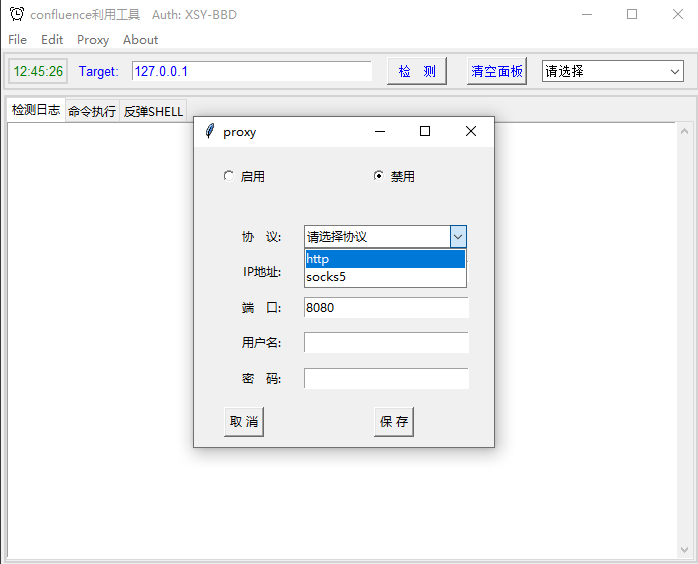698x564 pixels.
Task: Choose socks5 from the protocol list
Action: [x=386, y=277]
